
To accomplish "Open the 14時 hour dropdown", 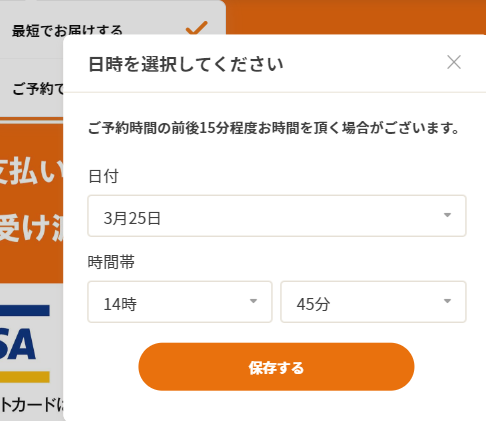I will (x=180, y=302).
